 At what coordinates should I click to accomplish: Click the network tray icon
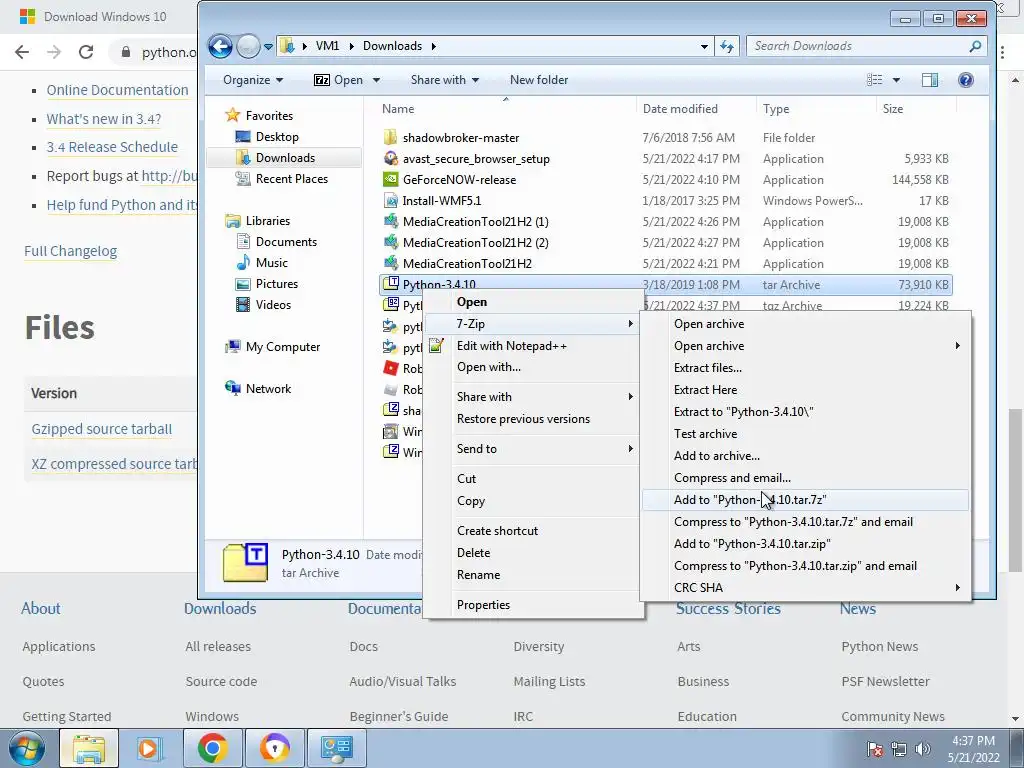click(x=899, y=749)
